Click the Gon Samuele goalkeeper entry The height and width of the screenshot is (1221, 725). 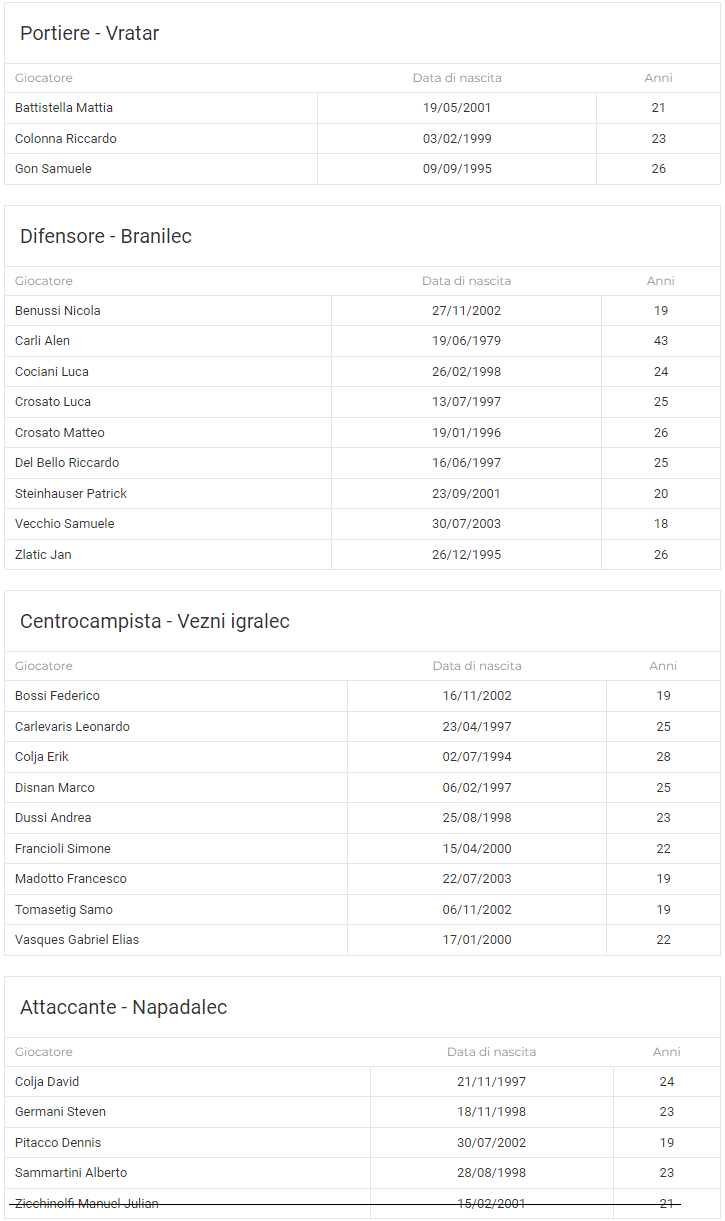[x=53, y=169]
